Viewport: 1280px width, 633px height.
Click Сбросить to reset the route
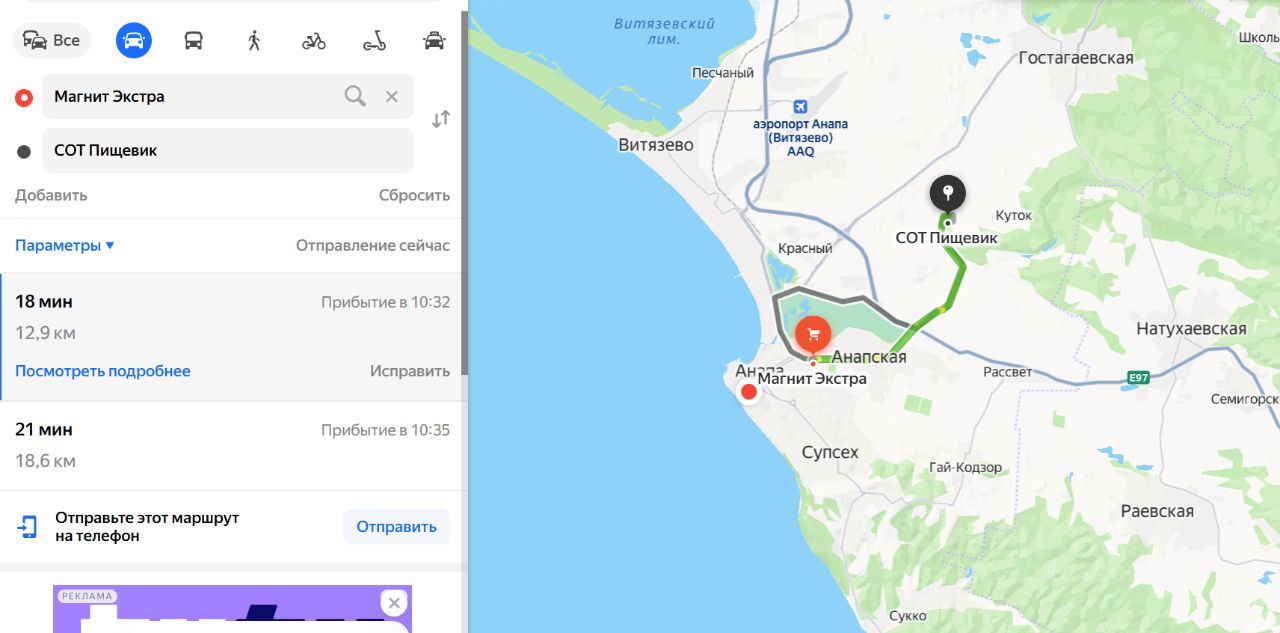pyautogui.click(x=414, y=195)
